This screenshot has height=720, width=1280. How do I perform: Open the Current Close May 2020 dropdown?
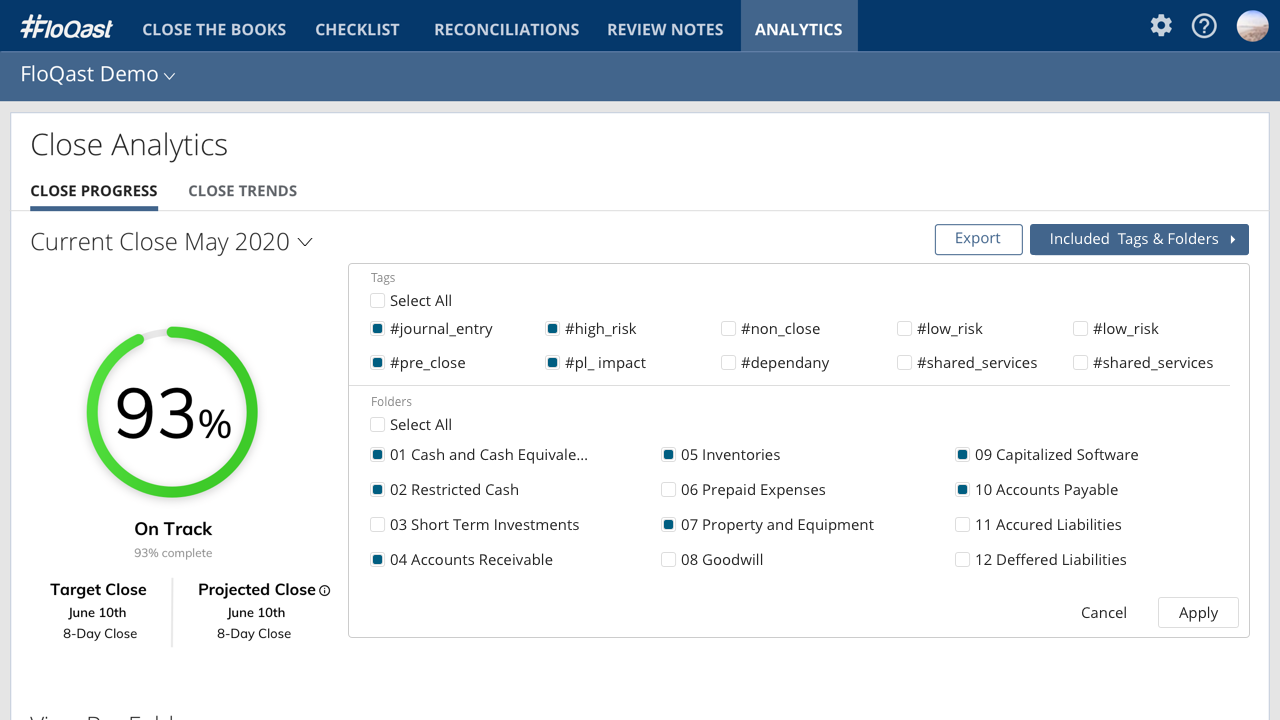171,242
